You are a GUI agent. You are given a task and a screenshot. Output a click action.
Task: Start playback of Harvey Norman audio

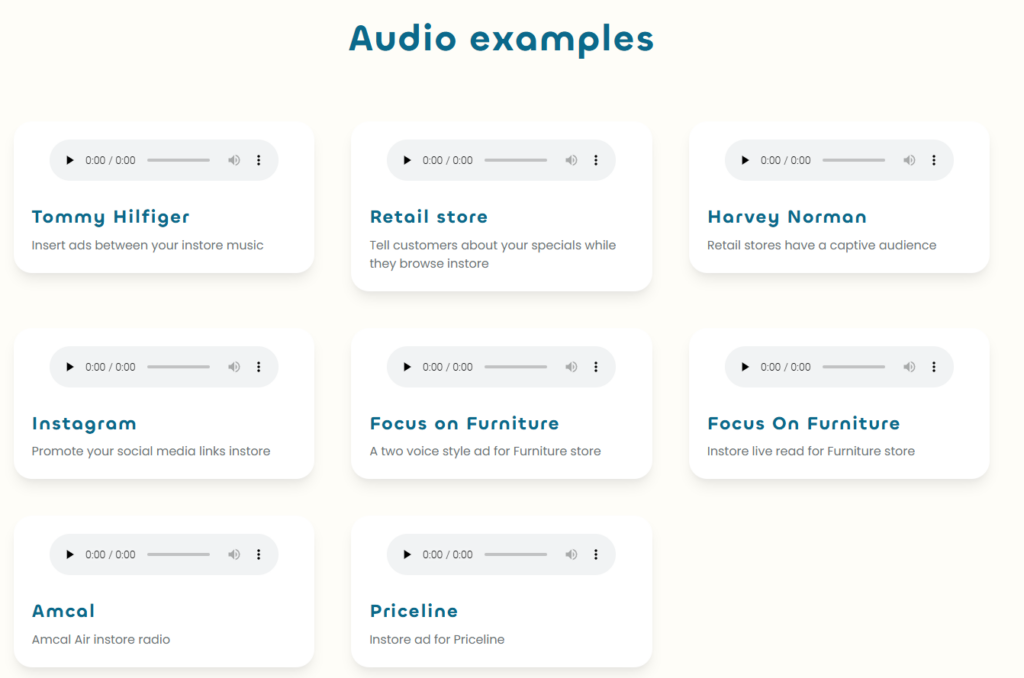coord(745,160)
